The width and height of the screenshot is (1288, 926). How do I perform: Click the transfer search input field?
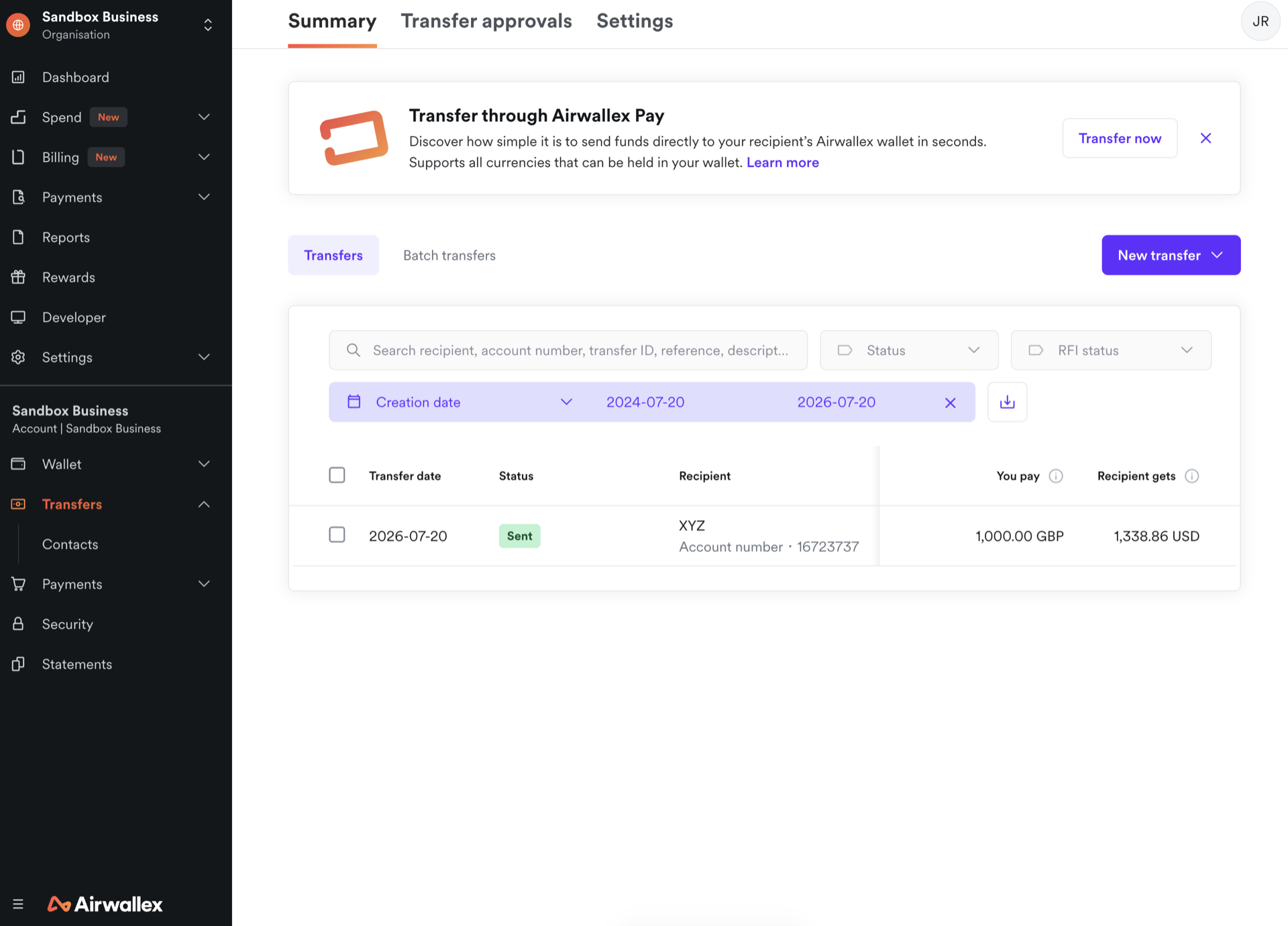click(568, 350)
